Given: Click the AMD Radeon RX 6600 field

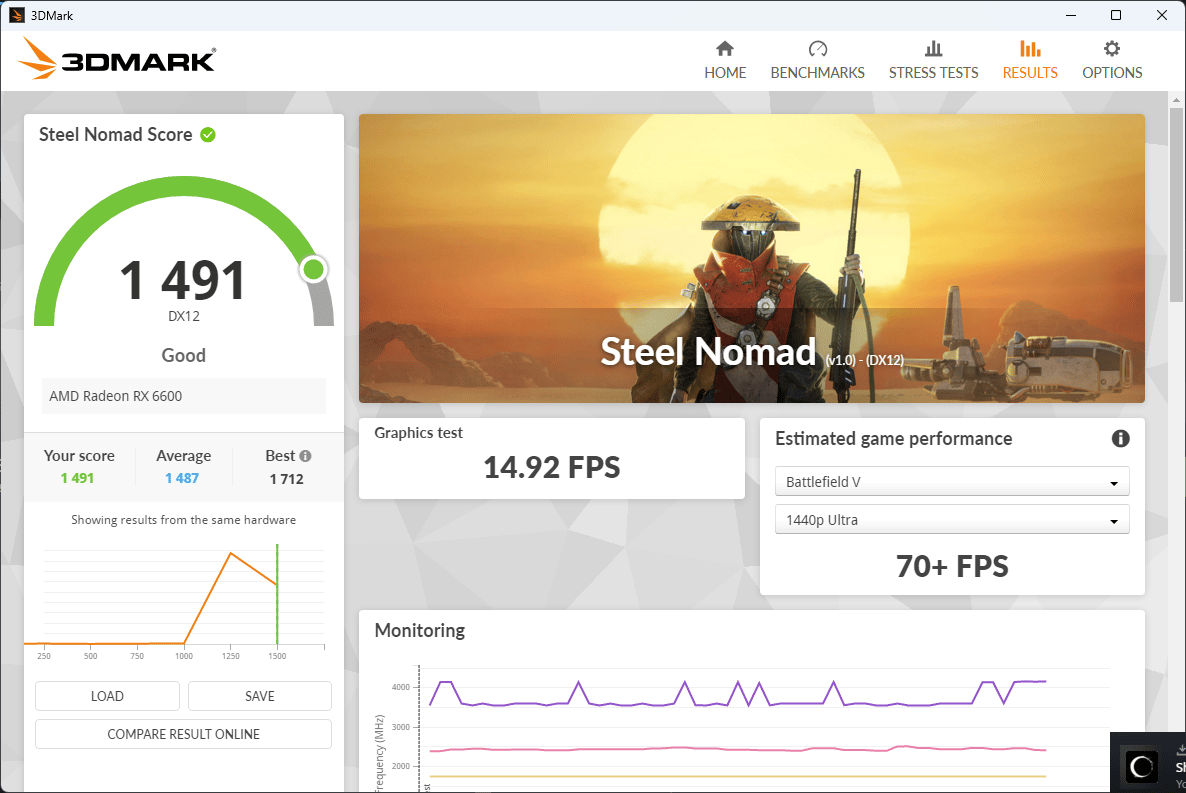Looking at the screenshot, I should 184,396.
